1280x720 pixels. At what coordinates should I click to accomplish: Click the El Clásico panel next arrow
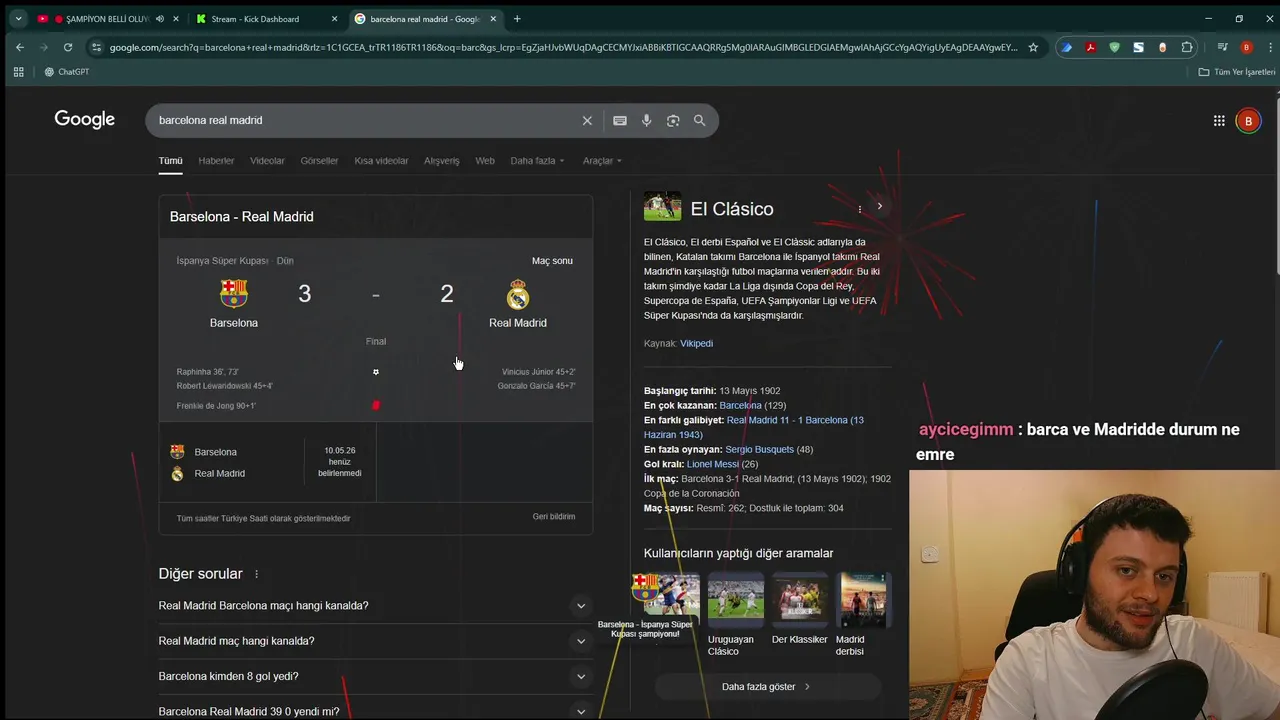tap(879, 207)
